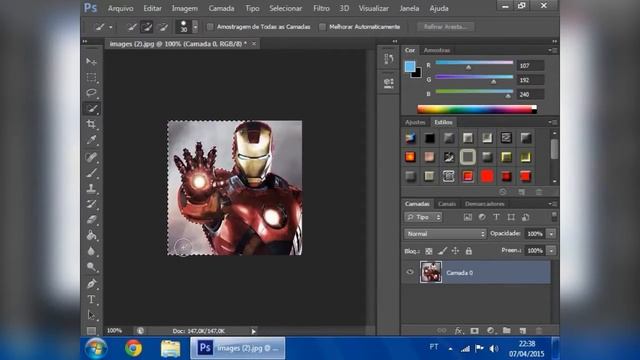Select the Eyedropper tool

click(91, 140)
